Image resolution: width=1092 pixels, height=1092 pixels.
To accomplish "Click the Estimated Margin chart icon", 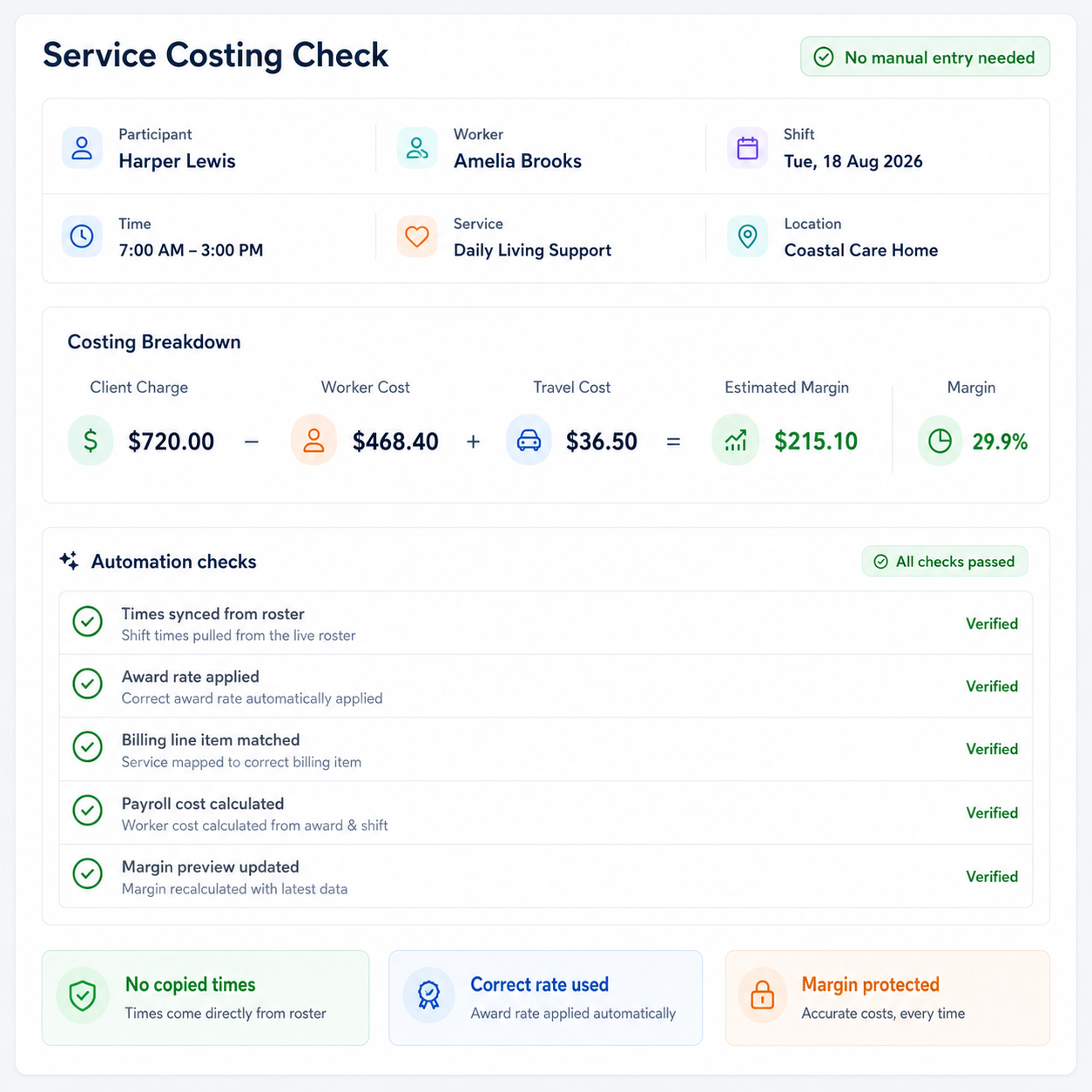I will (735, 441).
